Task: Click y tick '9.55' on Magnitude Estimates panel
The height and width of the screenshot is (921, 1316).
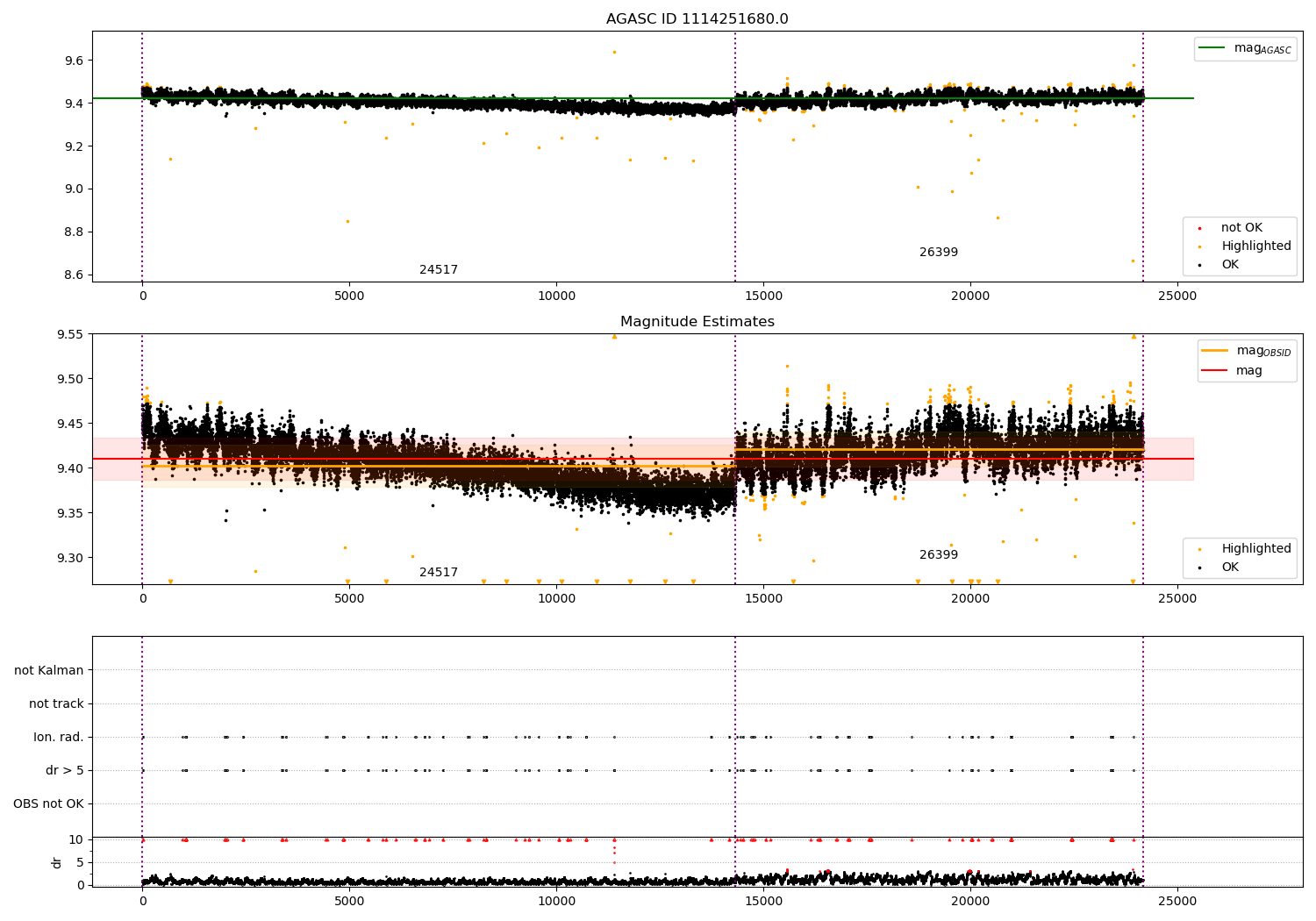Action: pyautogui.click(x=70, y=335)
